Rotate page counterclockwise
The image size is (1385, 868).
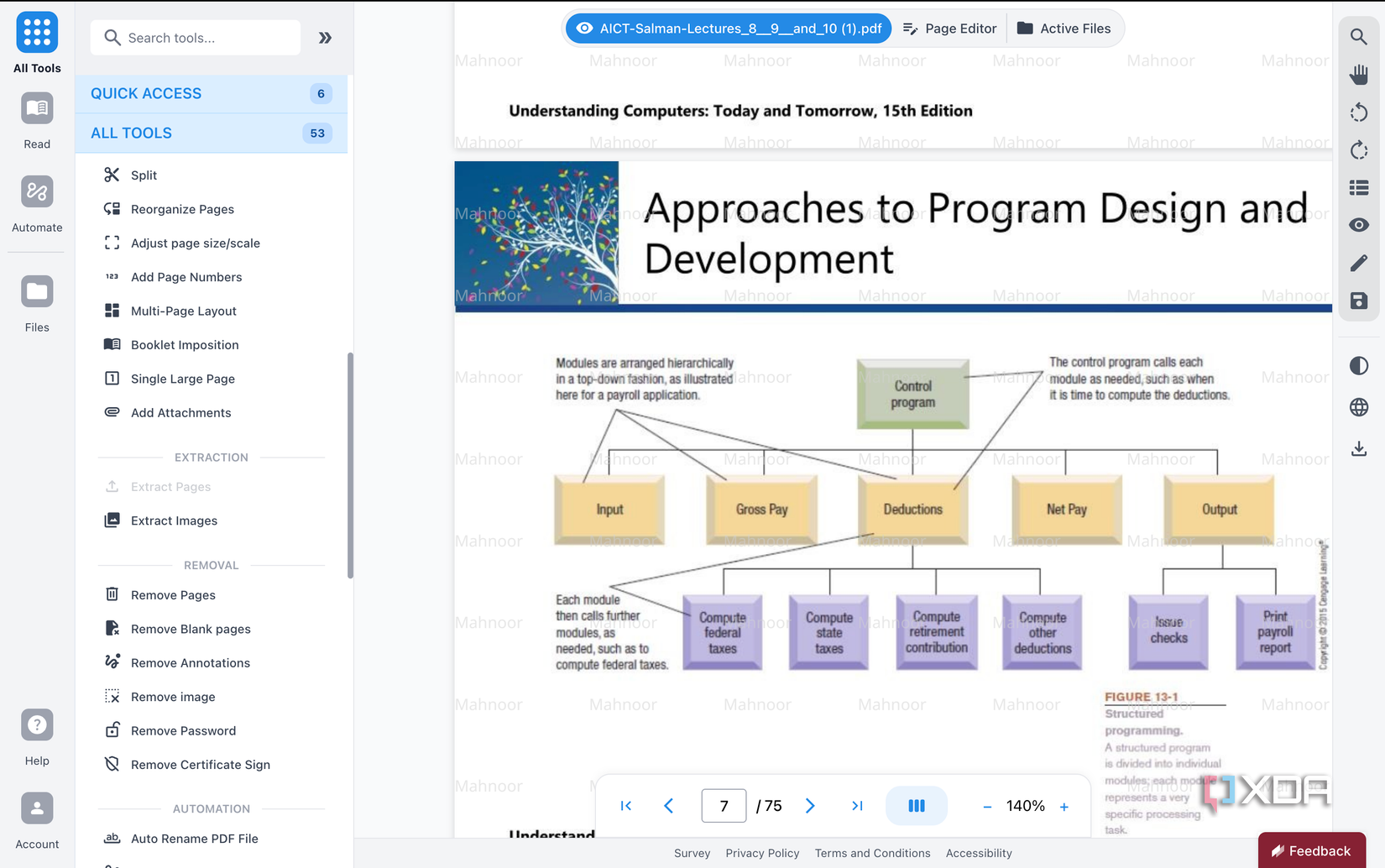point(1358,112)
